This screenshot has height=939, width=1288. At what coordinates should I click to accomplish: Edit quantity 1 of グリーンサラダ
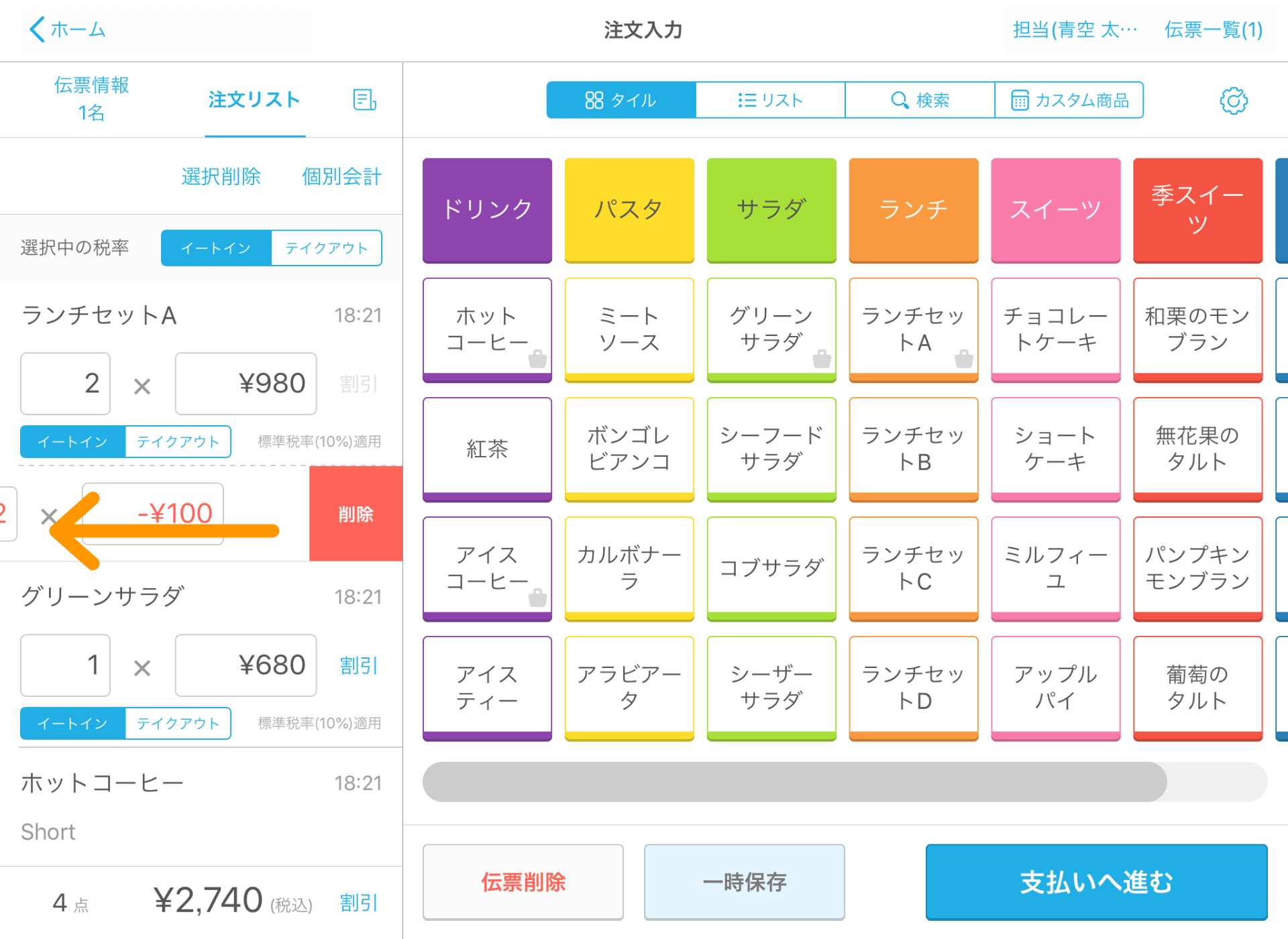pyautogui.click(x=65, y=665)
